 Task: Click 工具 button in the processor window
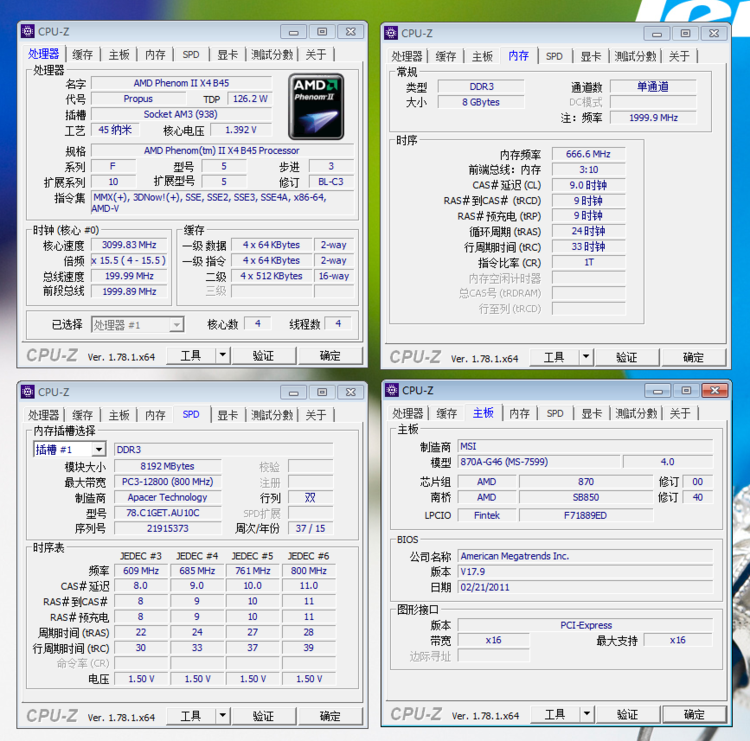pos(191,355)
